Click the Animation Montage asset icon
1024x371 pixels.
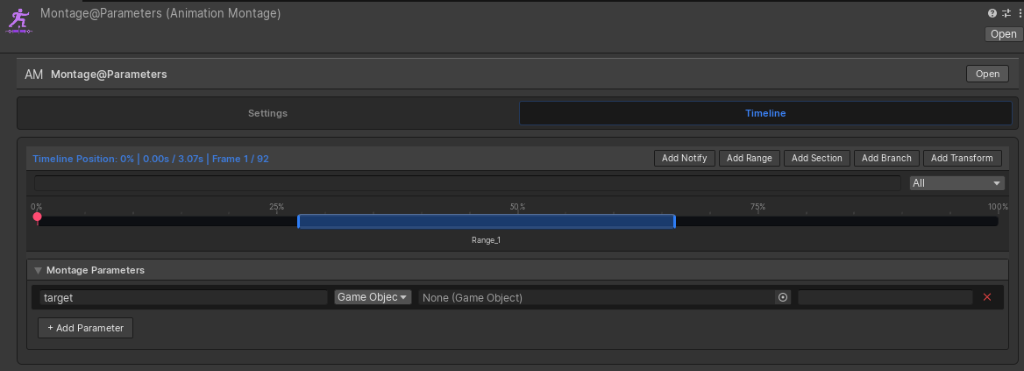pyautogui.click(x=18, y=20)
